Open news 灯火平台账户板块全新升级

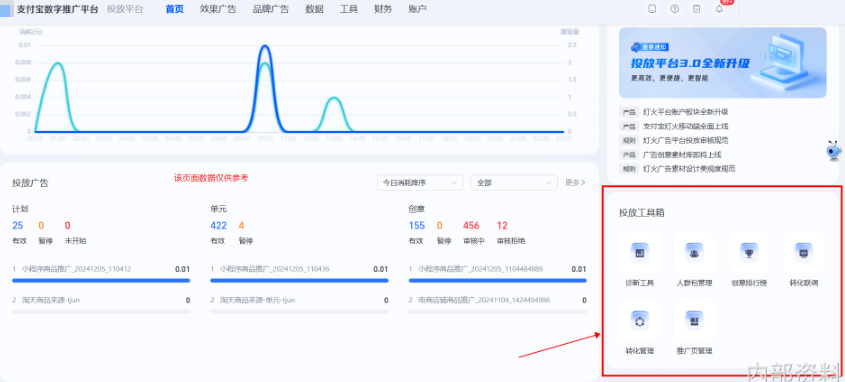click(x=685, y=112)
